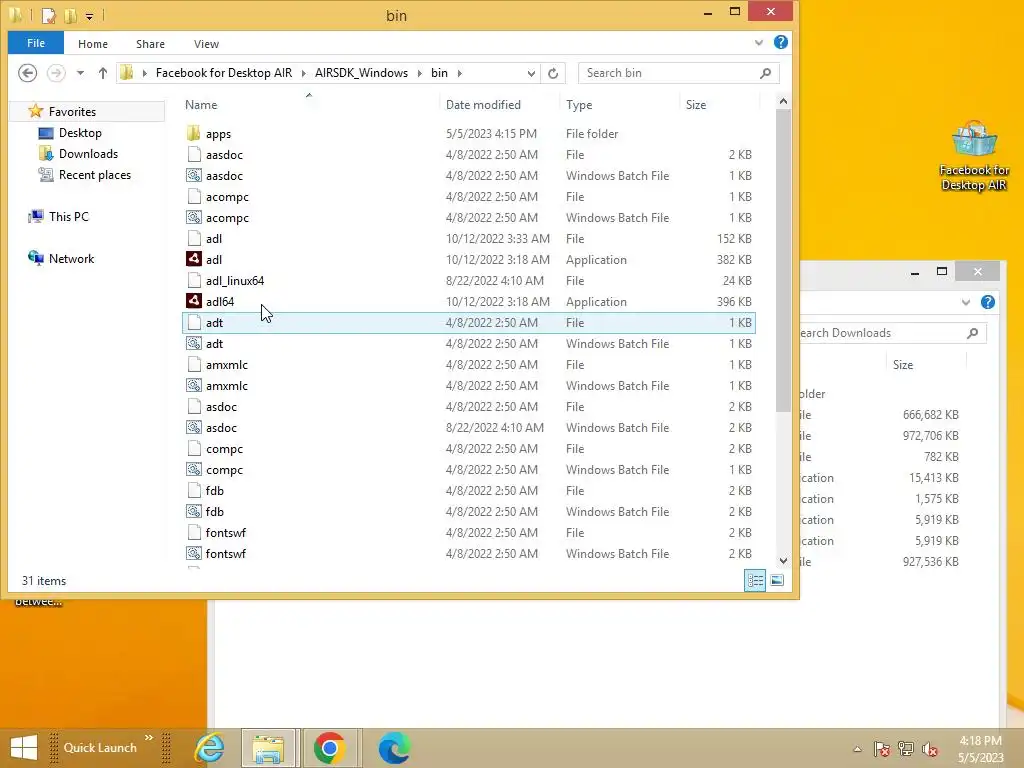Select Downloads under Favorites
The height and width of the screenshot is (768, 1024).
pos(88,153)
